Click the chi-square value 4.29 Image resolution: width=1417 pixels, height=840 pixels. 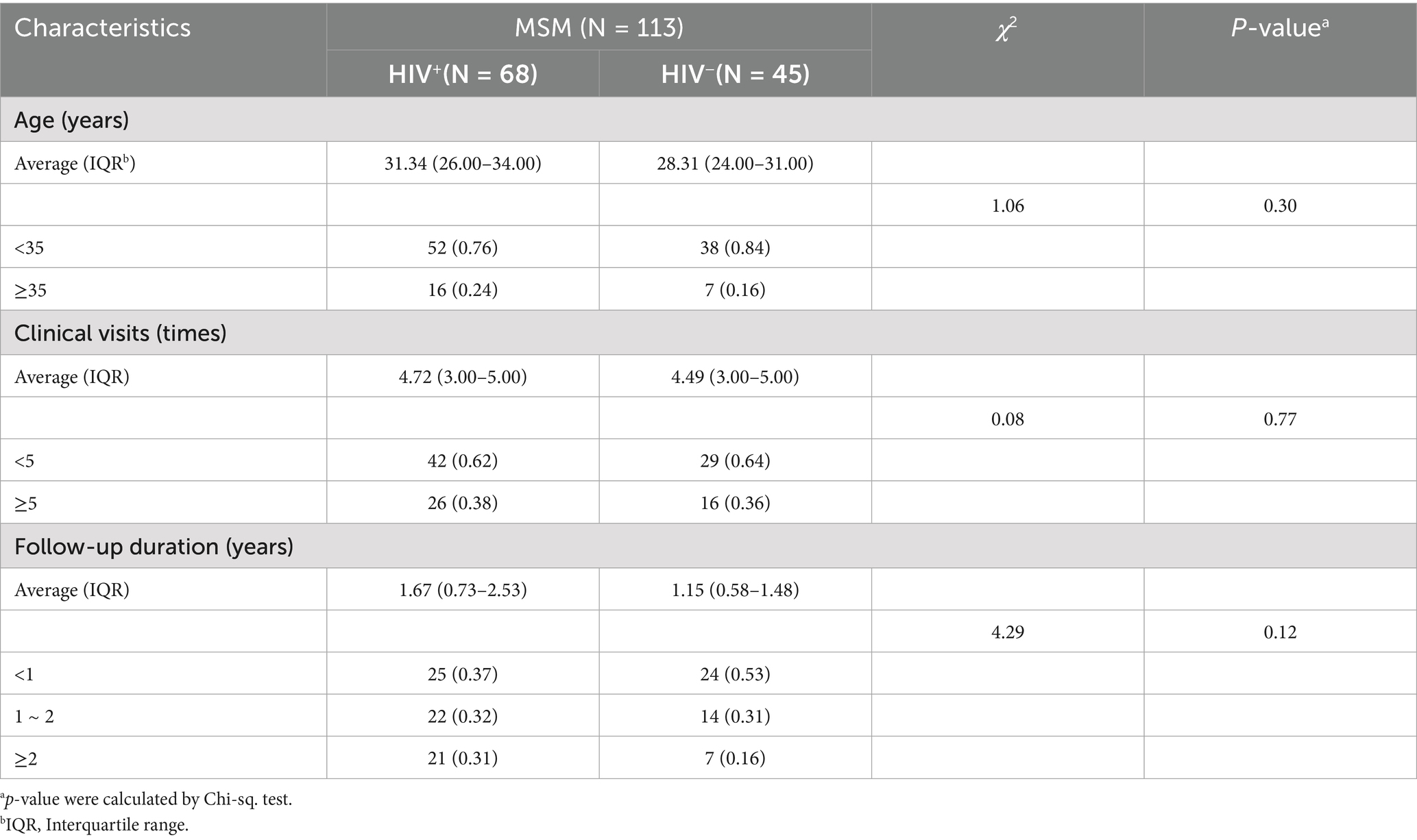pyautogui.click(x=1007, y=632)
